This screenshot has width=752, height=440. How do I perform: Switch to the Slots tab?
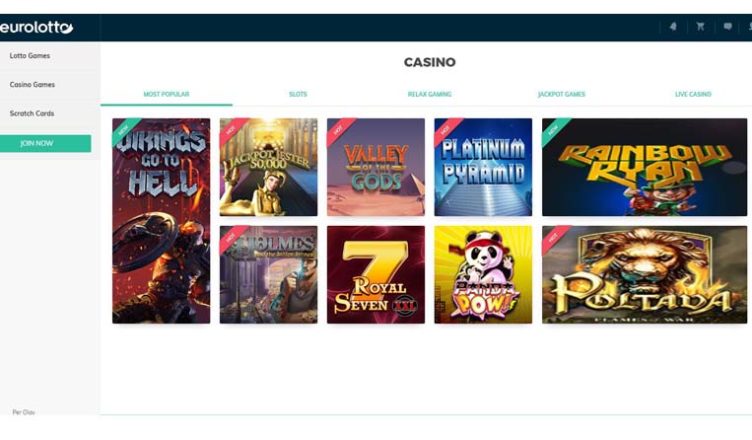(x=298, y=94)
